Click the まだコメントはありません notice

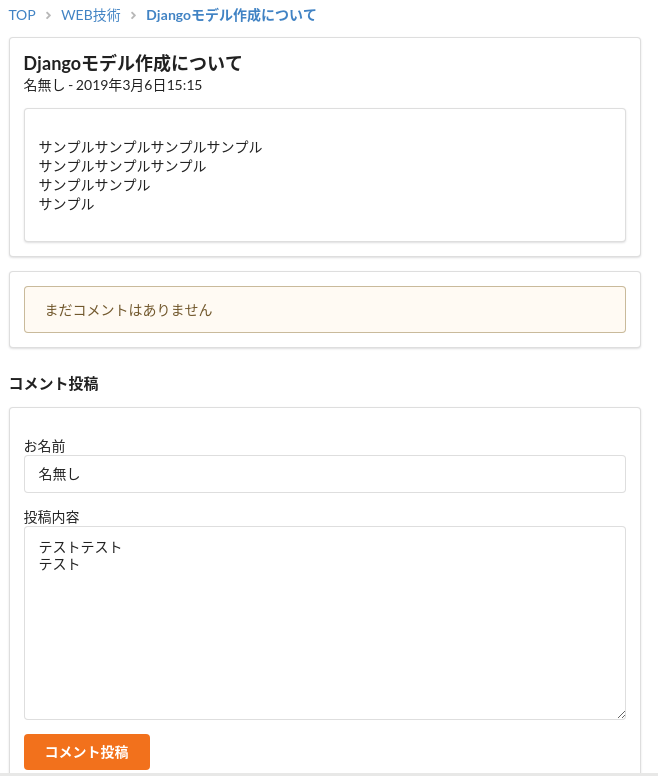(x=128, y=310)
